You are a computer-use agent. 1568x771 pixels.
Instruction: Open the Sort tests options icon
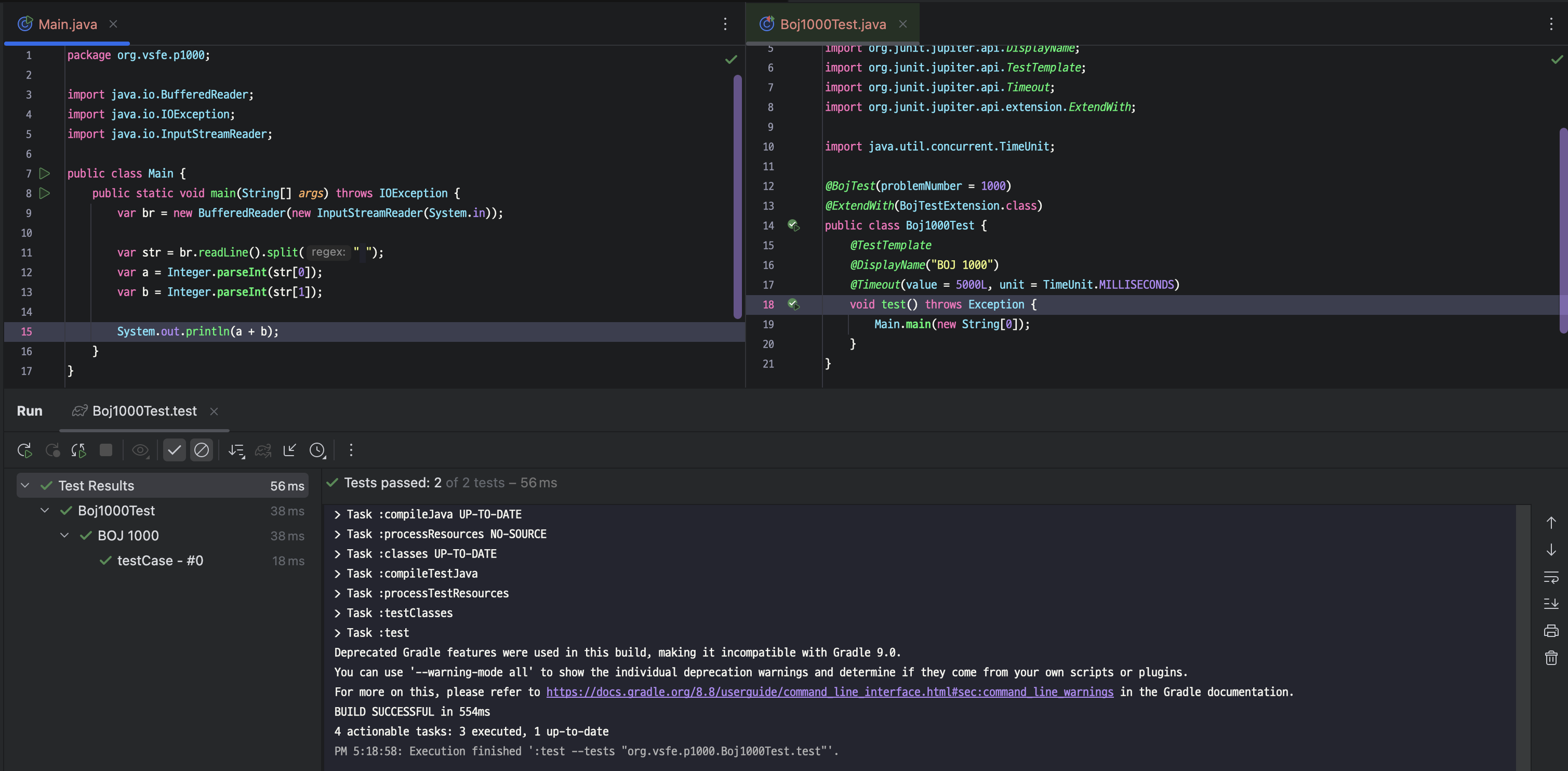point(236,450)
